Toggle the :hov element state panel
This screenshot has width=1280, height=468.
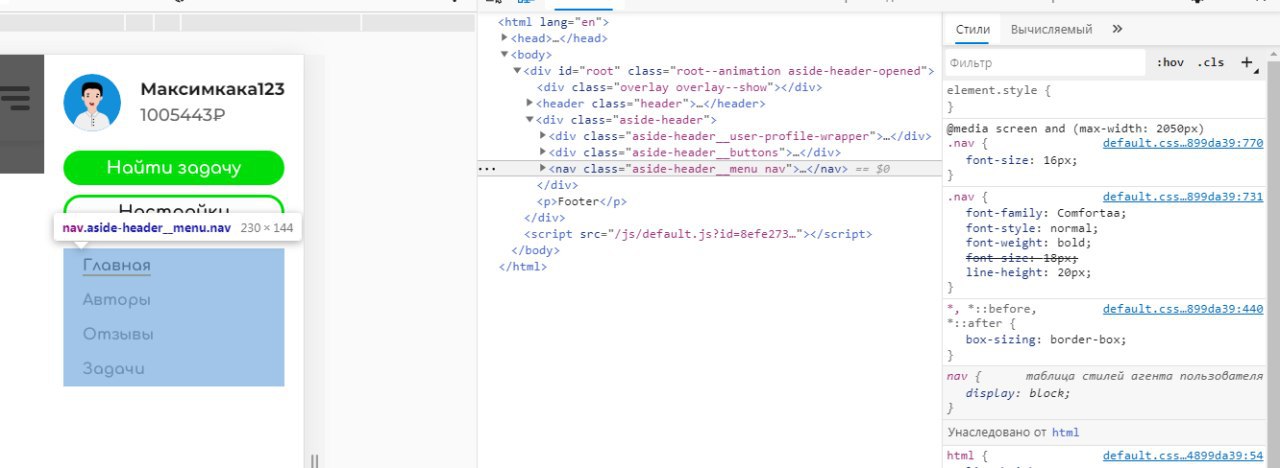pyautogui.click(x=1170, y=62)
